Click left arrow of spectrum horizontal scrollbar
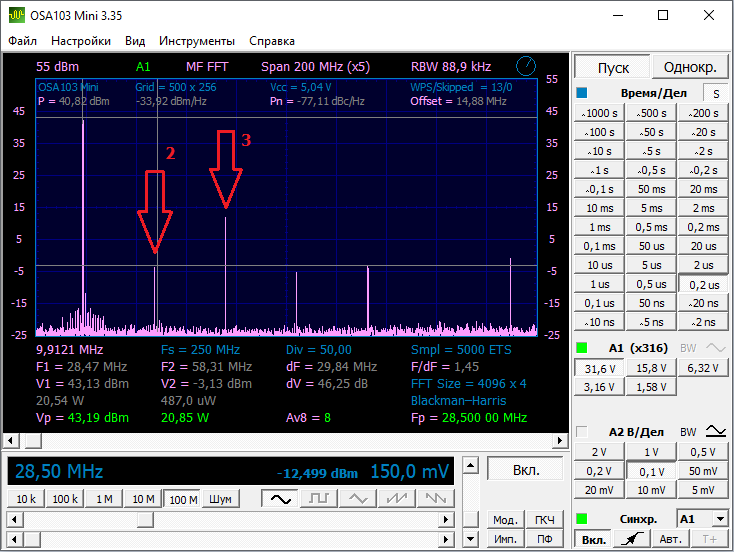 [x=11, y=441]
